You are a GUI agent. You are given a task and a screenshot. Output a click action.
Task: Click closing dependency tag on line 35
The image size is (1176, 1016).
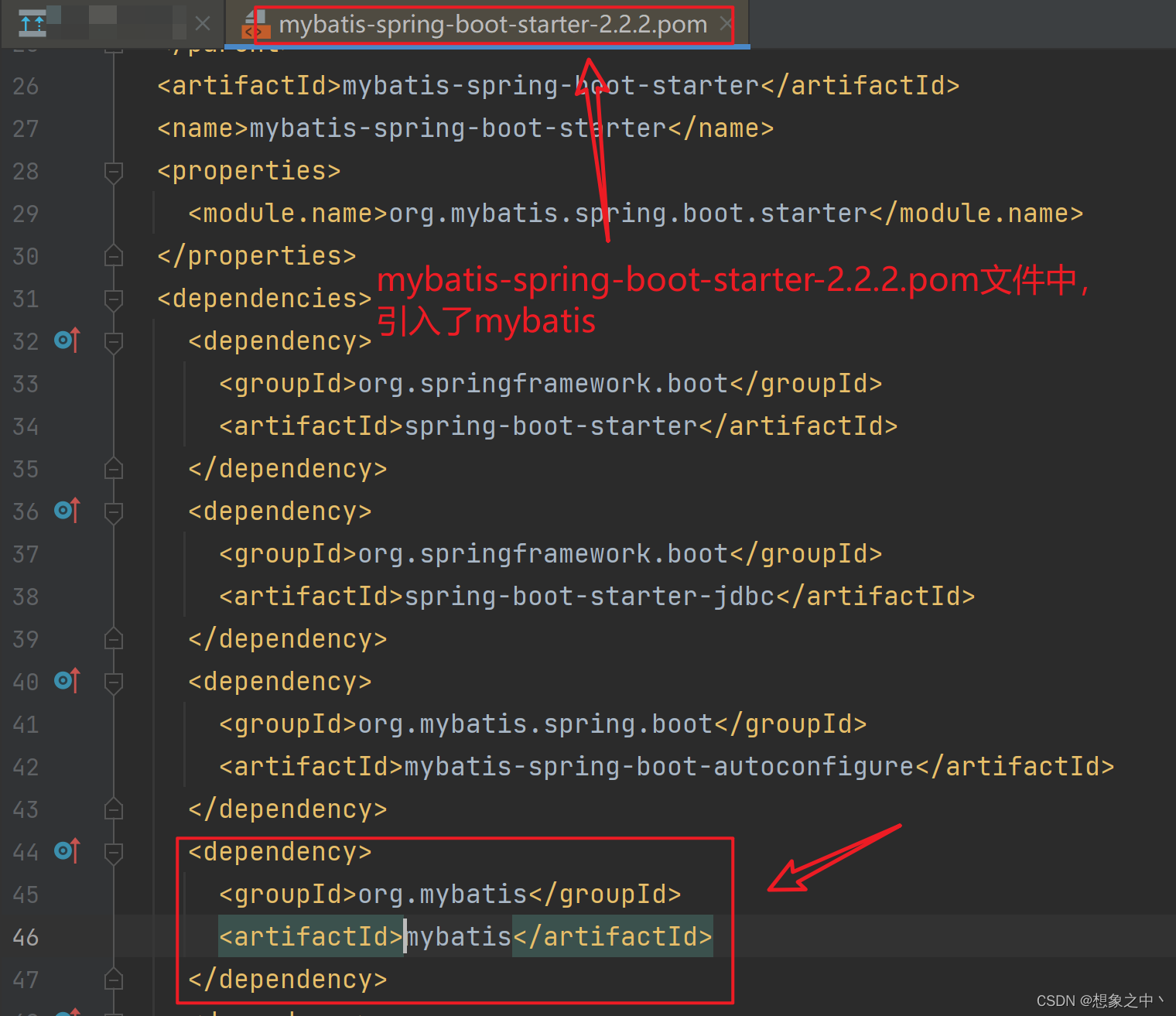(x=288, y=469)
